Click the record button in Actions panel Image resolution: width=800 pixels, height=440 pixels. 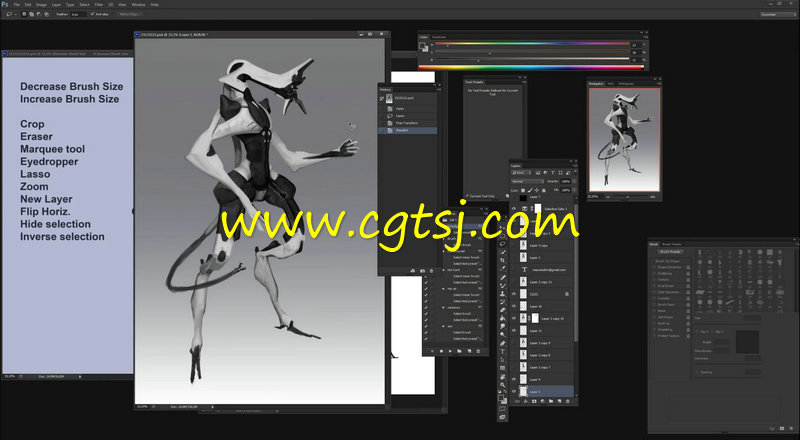pos(442,351)
